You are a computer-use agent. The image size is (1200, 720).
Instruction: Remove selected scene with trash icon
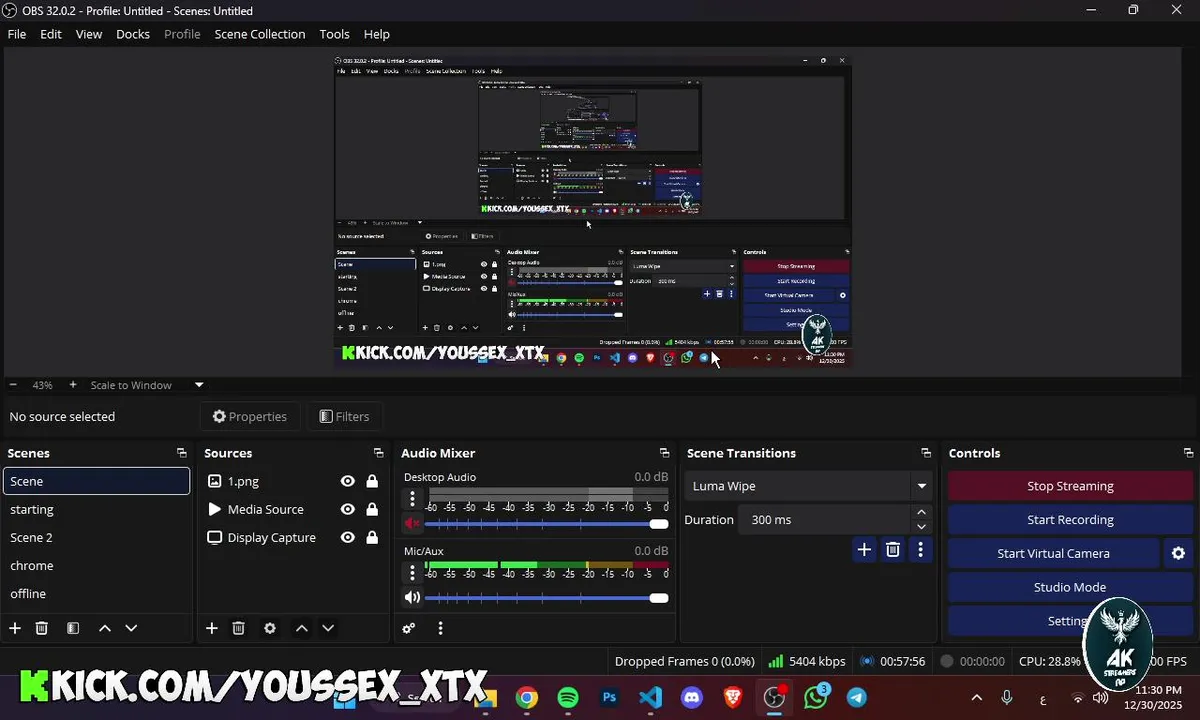click(42, 628)
